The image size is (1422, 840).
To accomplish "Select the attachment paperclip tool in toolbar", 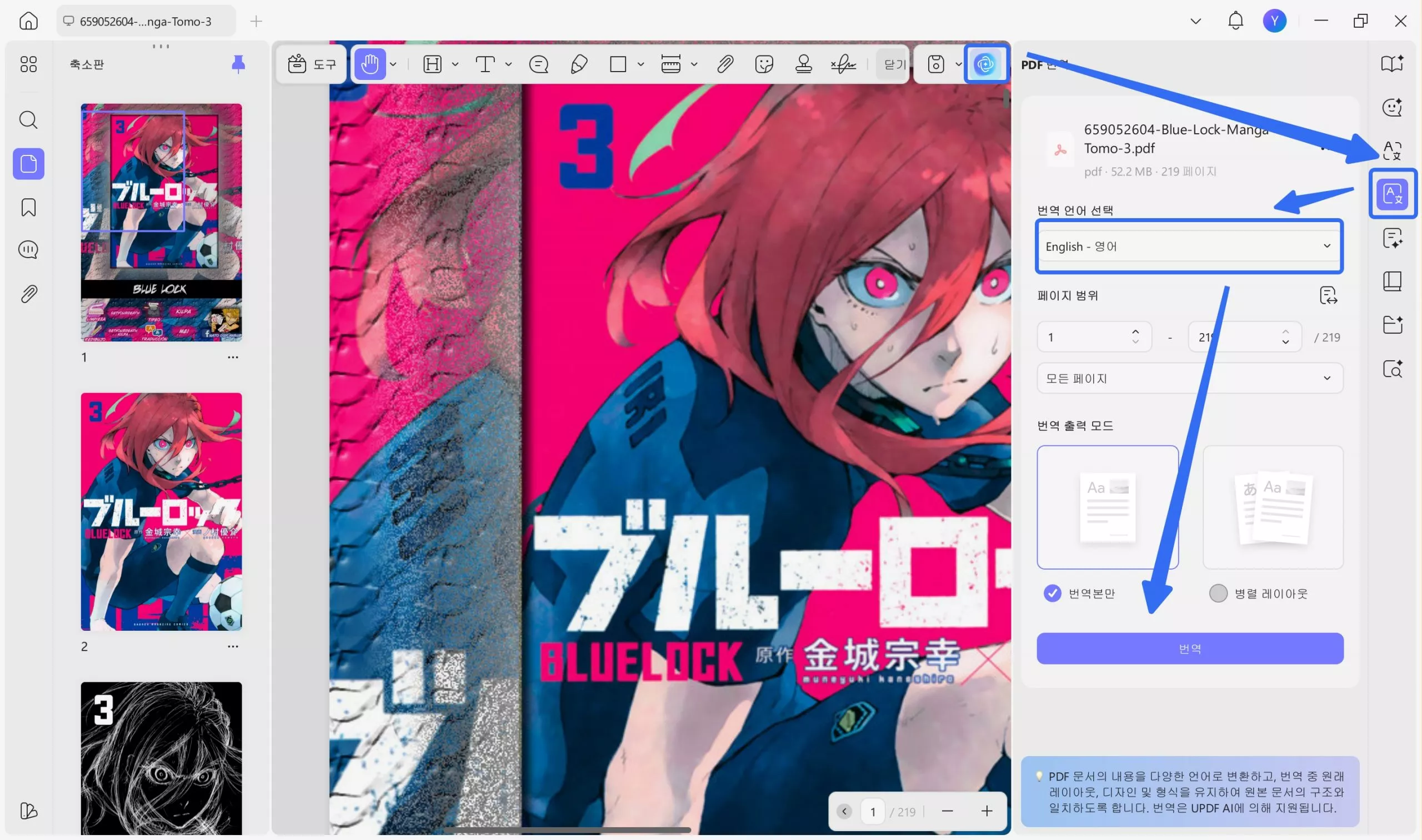I will click(725, 64).
